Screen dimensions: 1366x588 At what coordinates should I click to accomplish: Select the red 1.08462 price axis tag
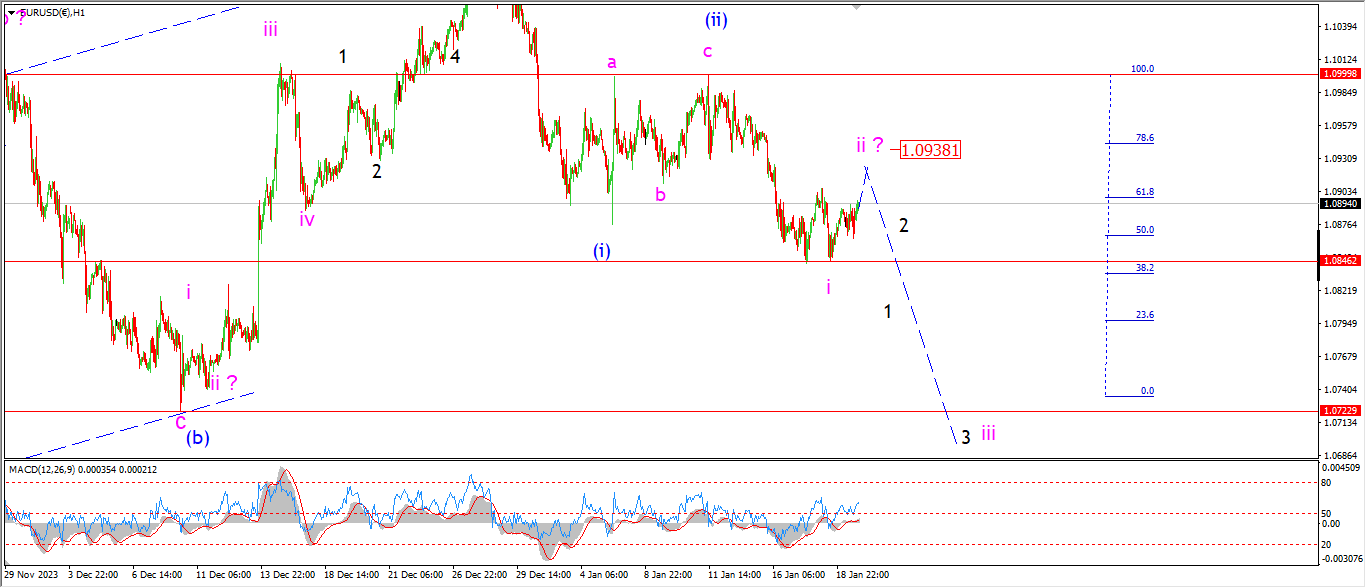(x=1338, y=261)
